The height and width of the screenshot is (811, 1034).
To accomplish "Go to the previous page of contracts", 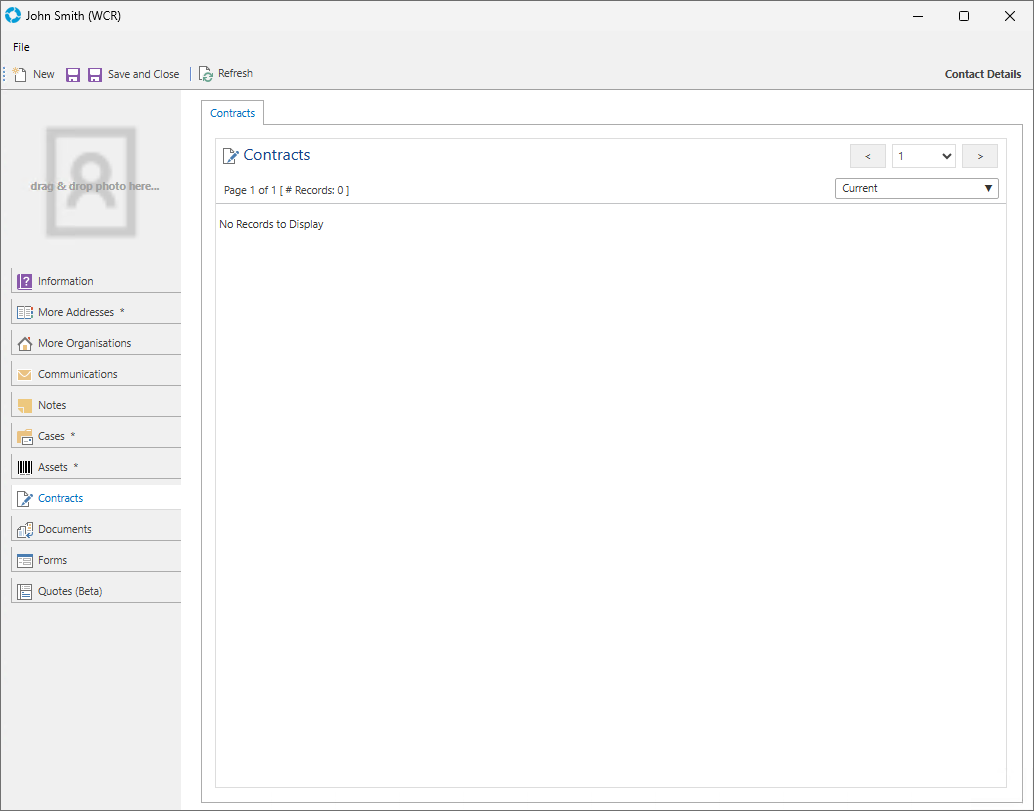I will pyautogui.click(x=867, y=156).
